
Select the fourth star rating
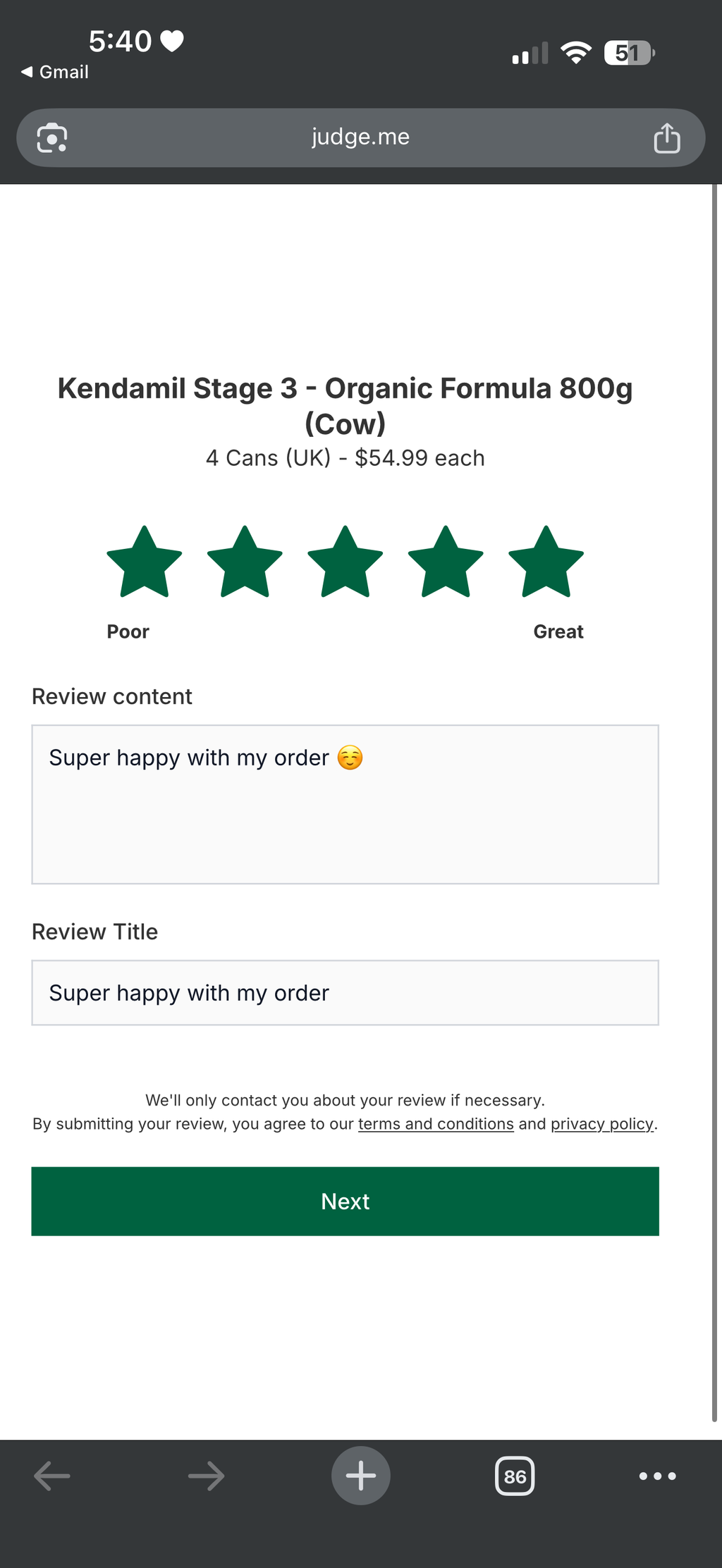tap(446, 562)
